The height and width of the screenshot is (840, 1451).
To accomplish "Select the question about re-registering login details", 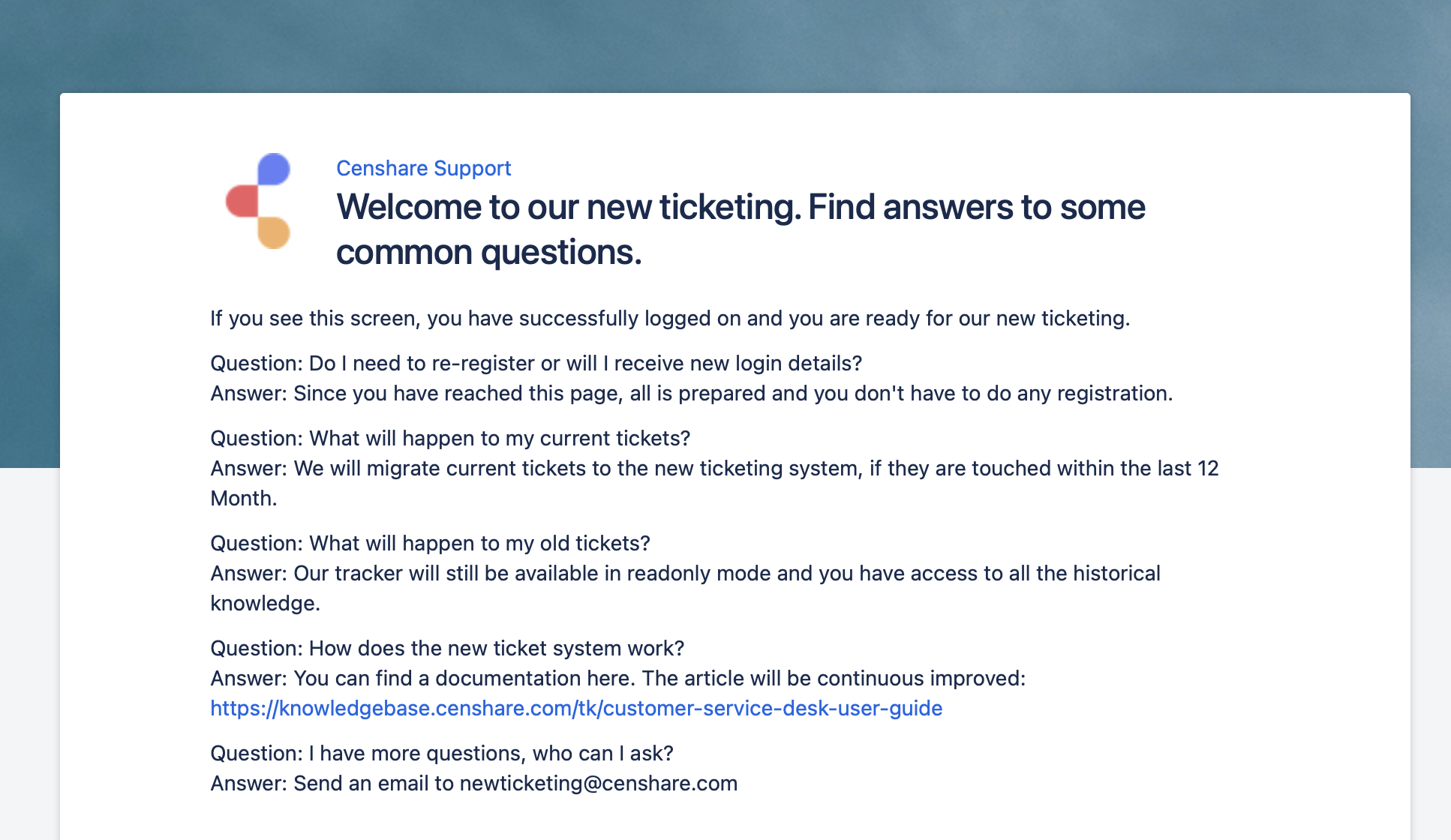I will [536, 363].
